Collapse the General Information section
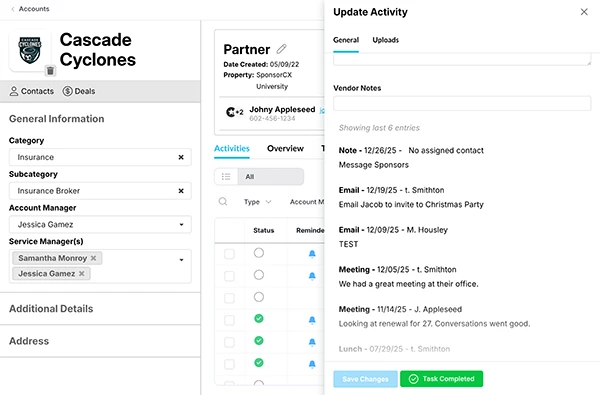The width and height of the screenshot is (600, 395). tap(57, 119)
